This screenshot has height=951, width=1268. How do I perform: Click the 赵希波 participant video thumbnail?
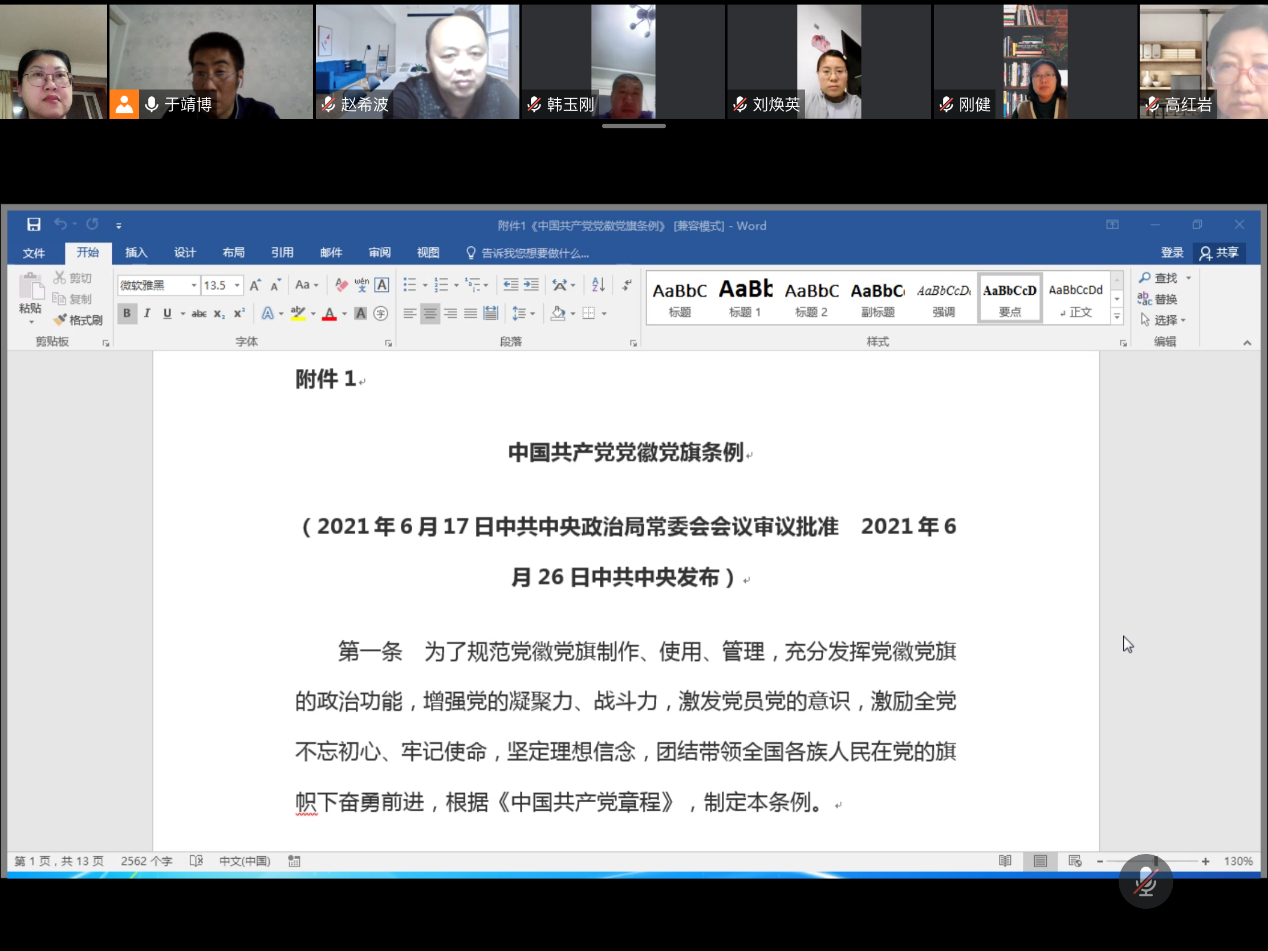(x=417, y=61)
